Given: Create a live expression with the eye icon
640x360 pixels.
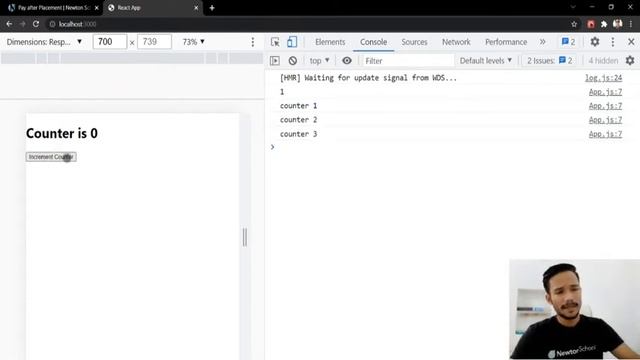Looking at the screenshot, I should [x=347, y=61].
